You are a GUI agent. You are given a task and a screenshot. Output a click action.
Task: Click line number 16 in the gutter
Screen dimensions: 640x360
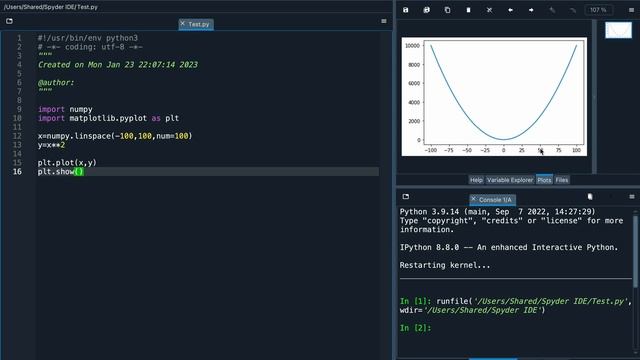pyautogui.click(x=17, y=171)
